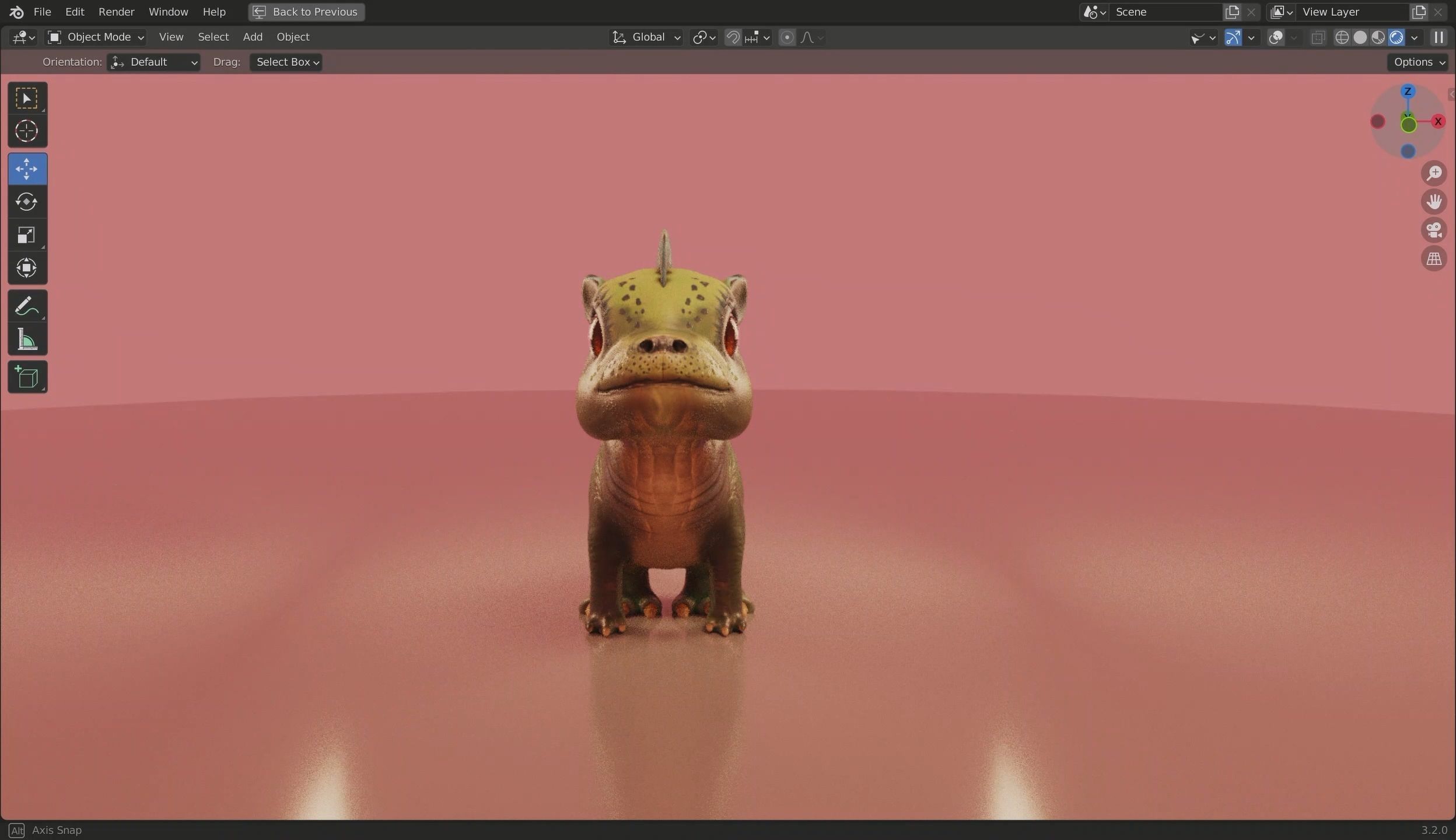This screenshot has width=1456, height=840.
Task: Switch to material preview shading
Action: pos(1378,37)
